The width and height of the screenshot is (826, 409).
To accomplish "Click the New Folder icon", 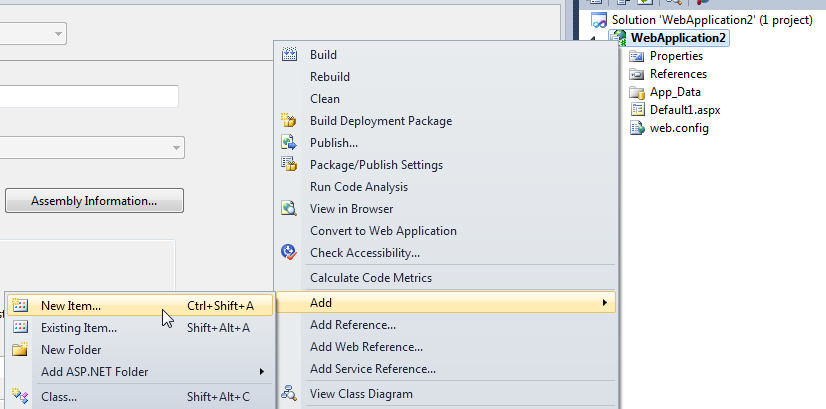I will [x=20, y=349].
